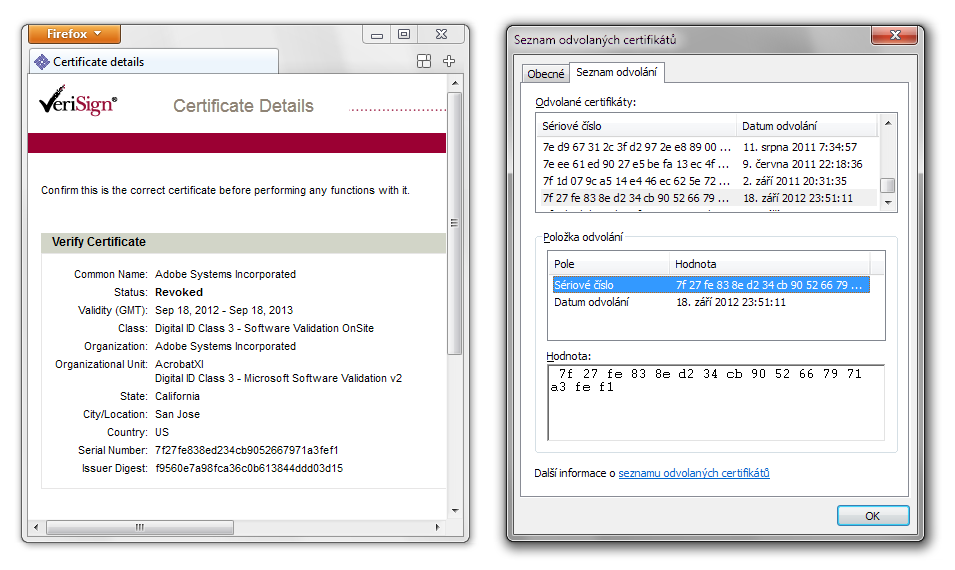Select row 7e d9 67 31 2c 3f d2
Image resolution: width=955 pixels, height=570 pixels.
pyautogui.click(x=707, y=147)
